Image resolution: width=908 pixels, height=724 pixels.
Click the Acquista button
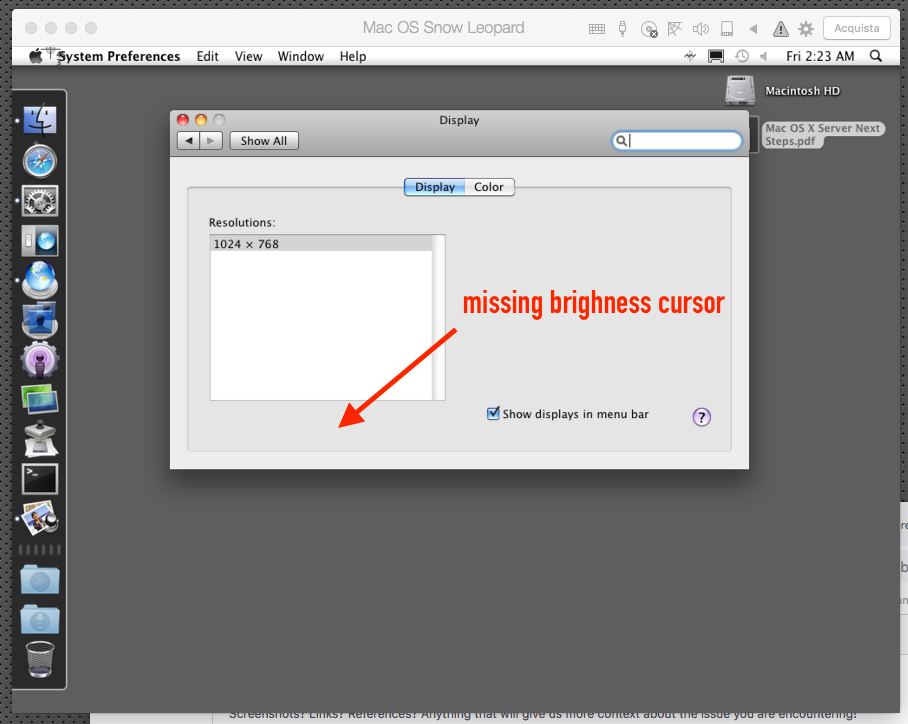tap(856, 28)
